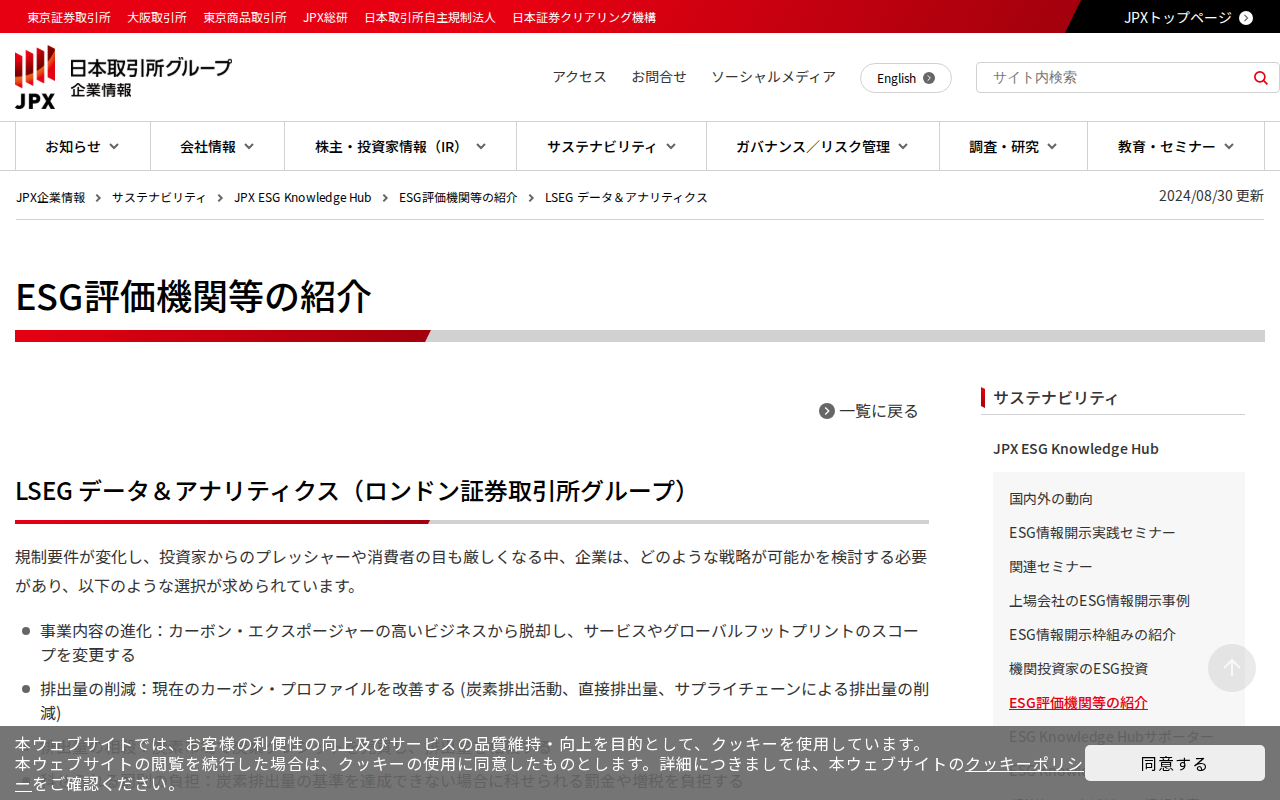The image size is (1280, 800).
Task: Click the scroll-to-top arrow button
Action: pyautogui.click(x=1232, y=668)
